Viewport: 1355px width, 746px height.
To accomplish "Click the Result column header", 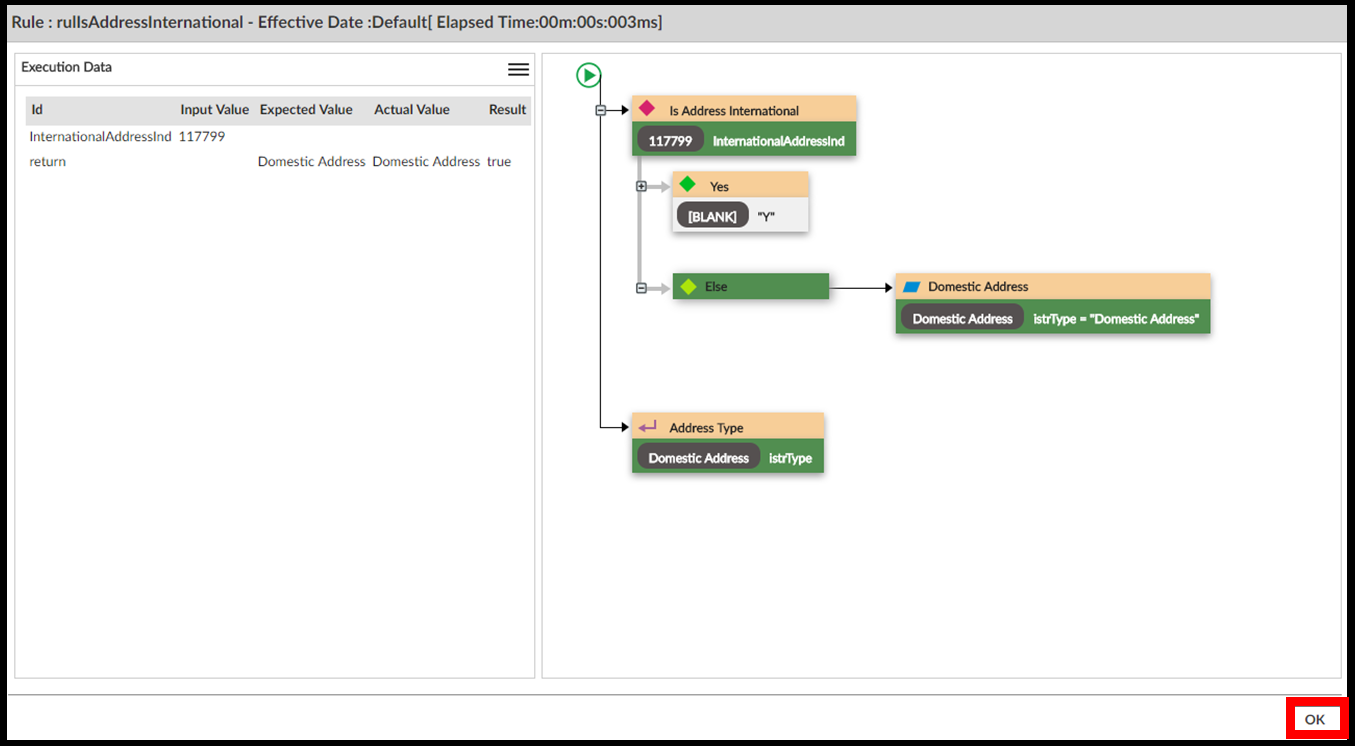I will click(507, 110).
